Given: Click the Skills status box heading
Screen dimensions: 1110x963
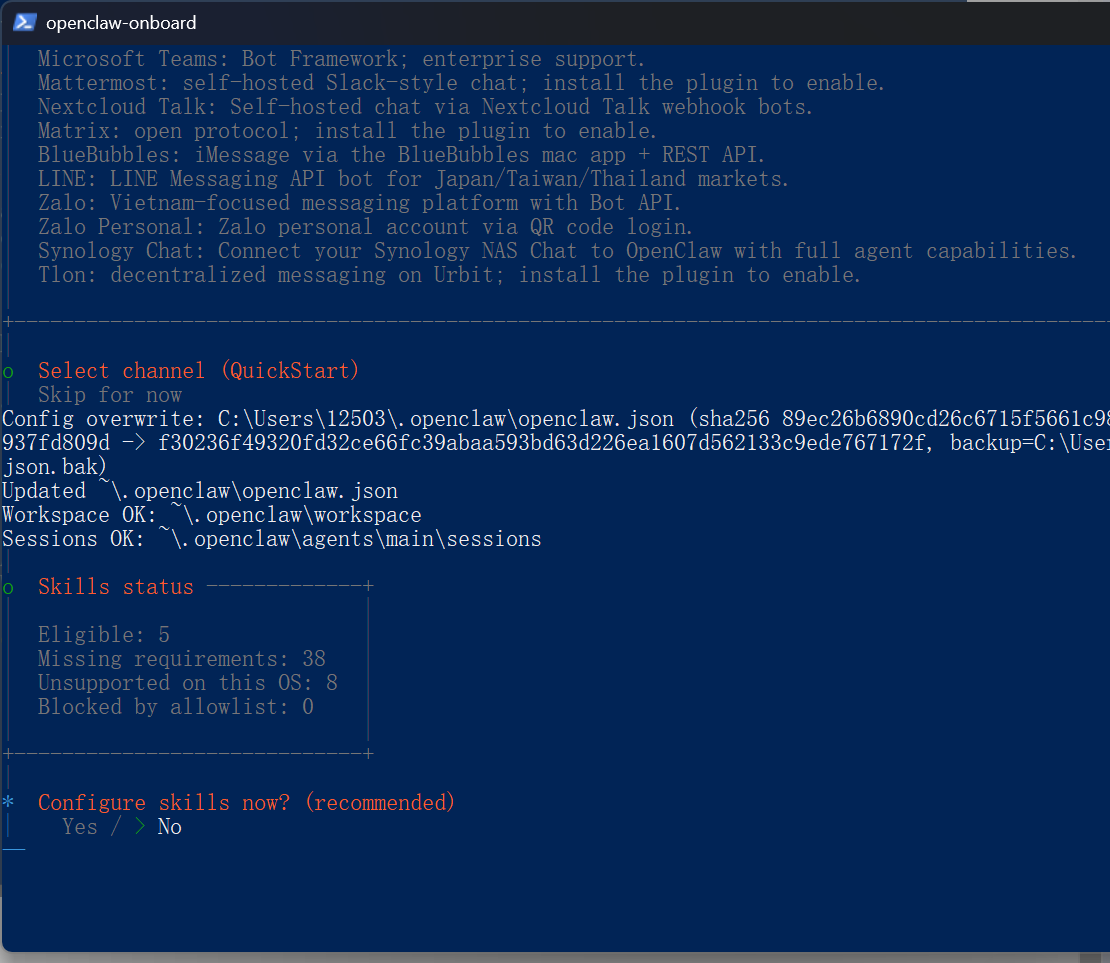Looking at the screenshot, I should (115, 587).
